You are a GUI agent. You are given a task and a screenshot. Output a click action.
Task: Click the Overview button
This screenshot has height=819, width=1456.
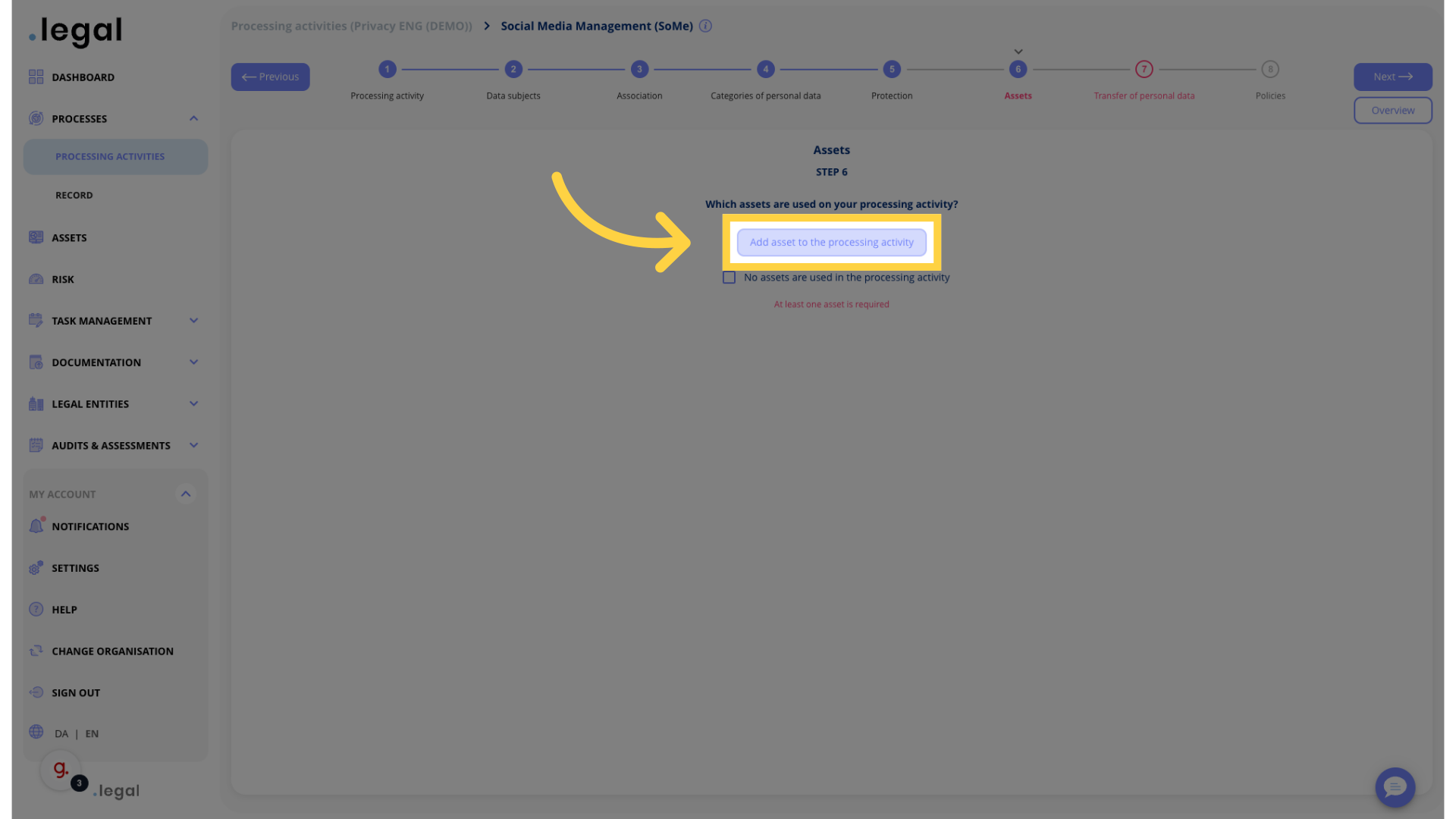1393,110
